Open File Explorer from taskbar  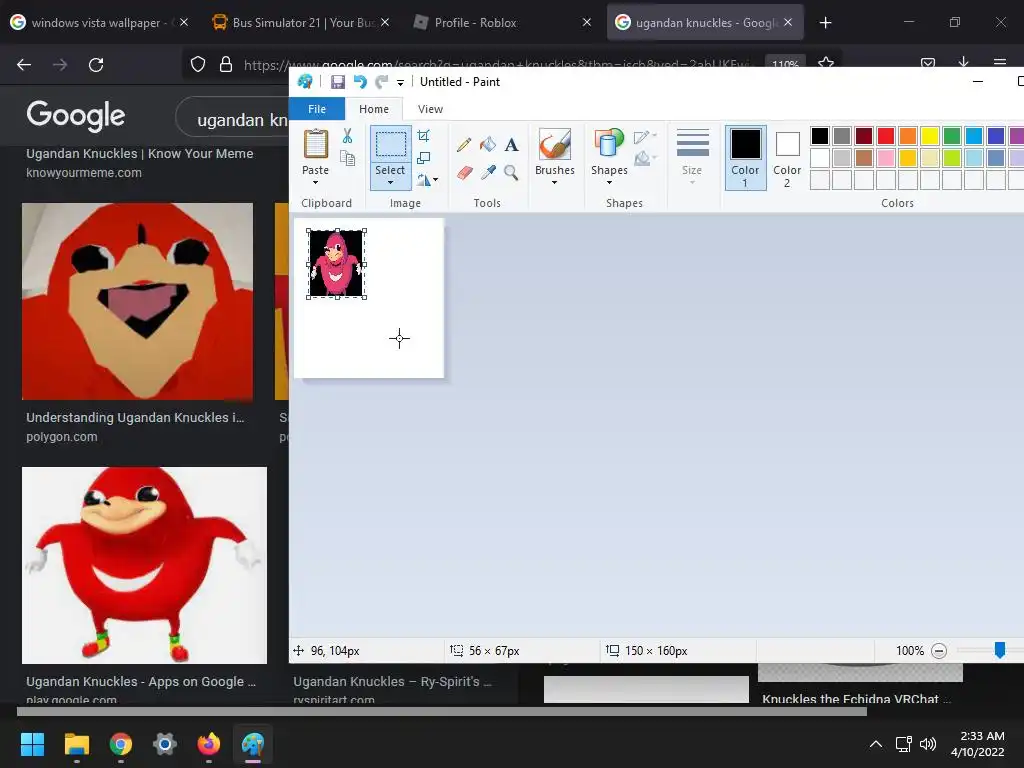point(76,744)
